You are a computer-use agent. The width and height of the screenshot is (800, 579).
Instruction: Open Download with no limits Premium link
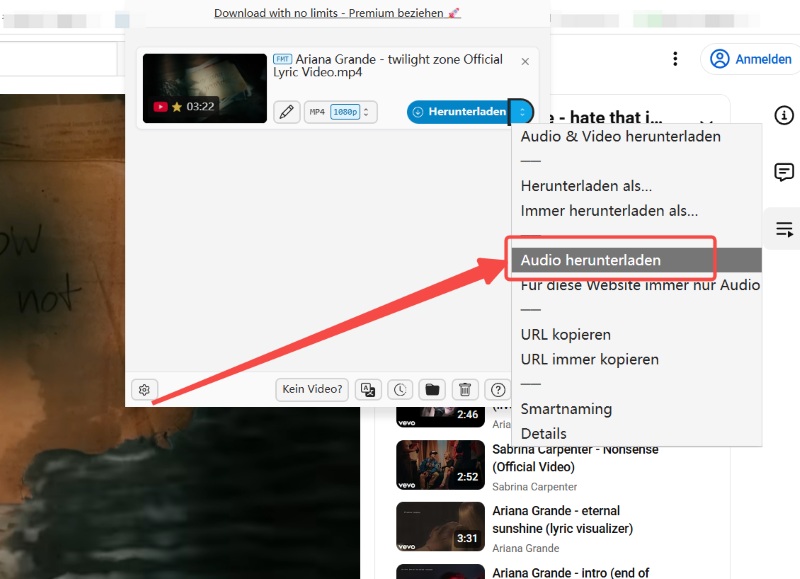pyautogui.click(x=337, y=13)
